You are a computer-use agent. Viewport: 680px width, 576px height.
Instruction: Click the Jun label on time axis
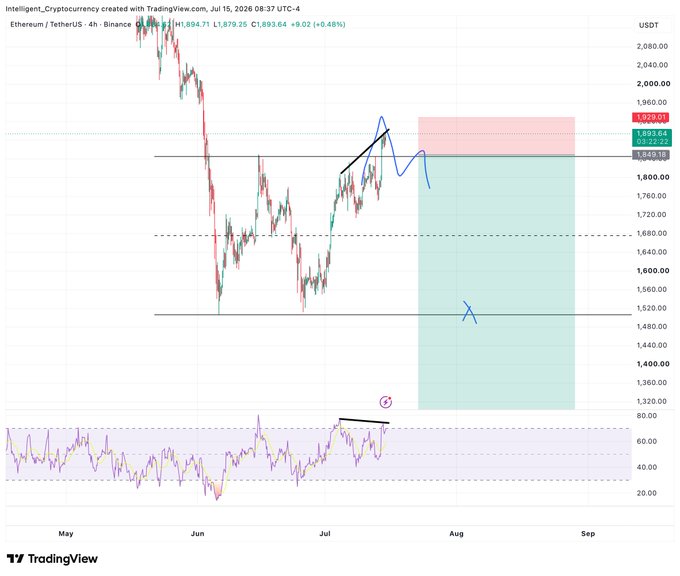197,533
